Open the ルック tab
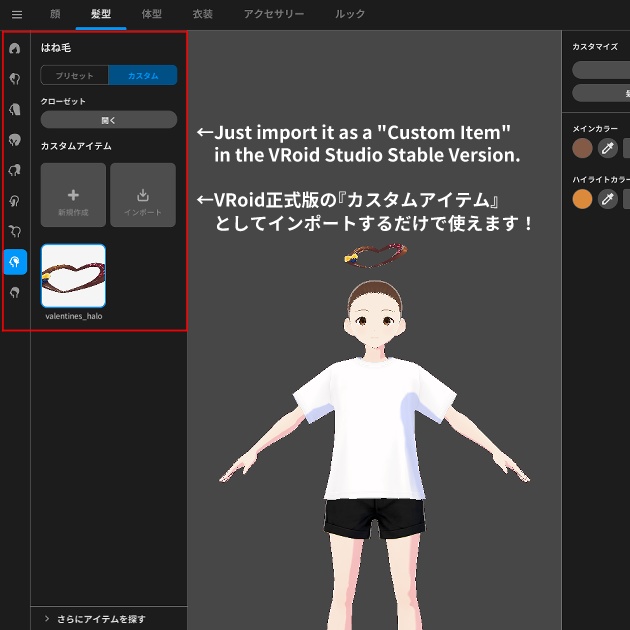The height and width of the screenshot is (630, 630). click(x=350, y=14)
